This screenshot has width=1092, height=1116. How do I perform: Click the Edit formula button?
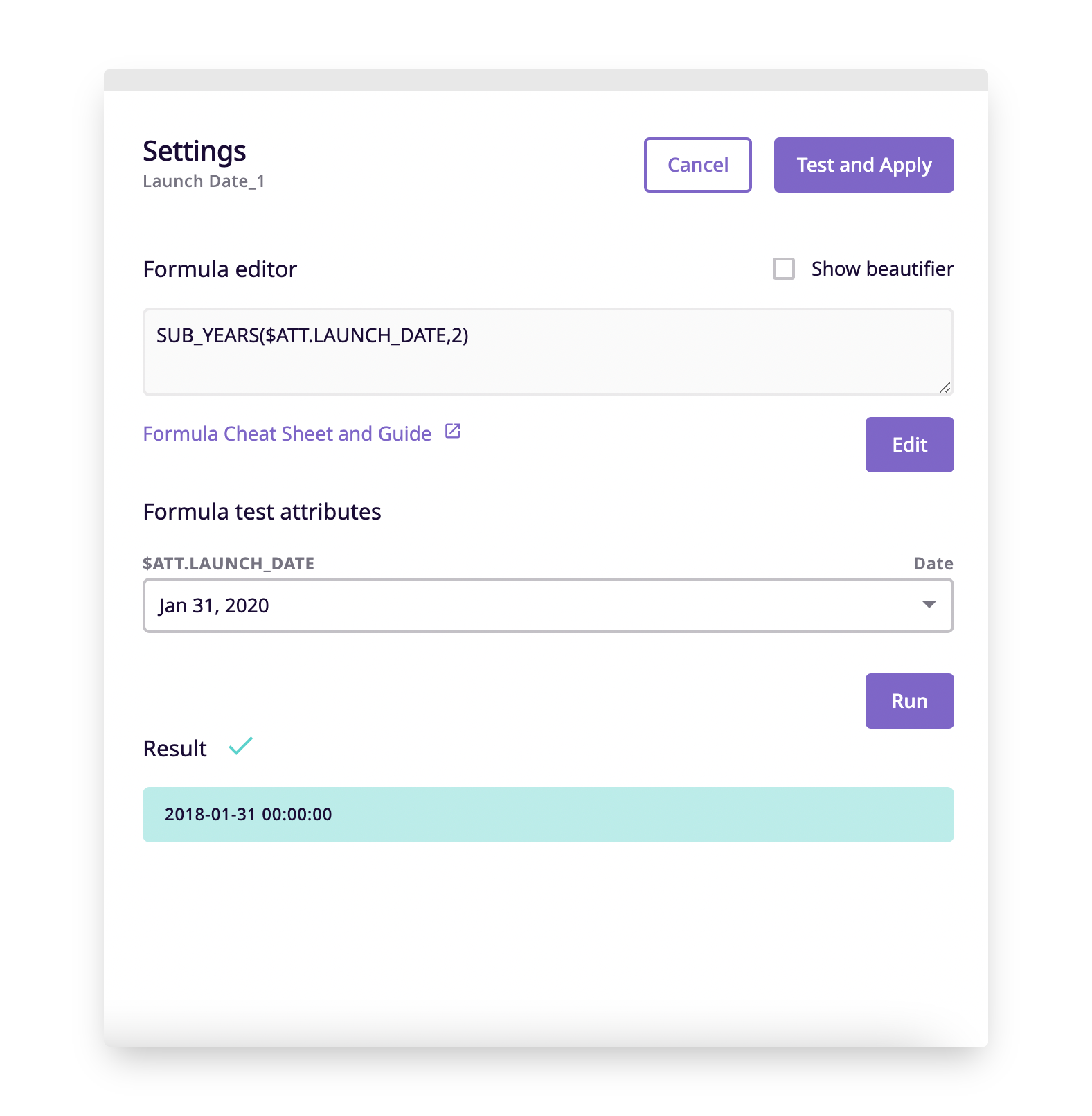point(910,445)
